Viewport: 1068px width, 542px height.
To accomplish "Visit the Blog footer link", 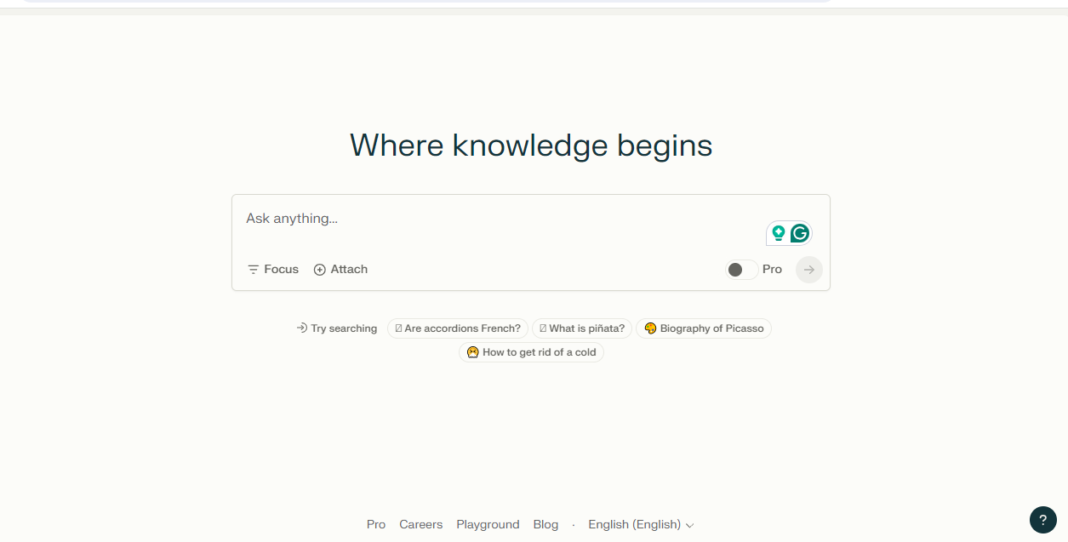I will (x=546, y=524).
